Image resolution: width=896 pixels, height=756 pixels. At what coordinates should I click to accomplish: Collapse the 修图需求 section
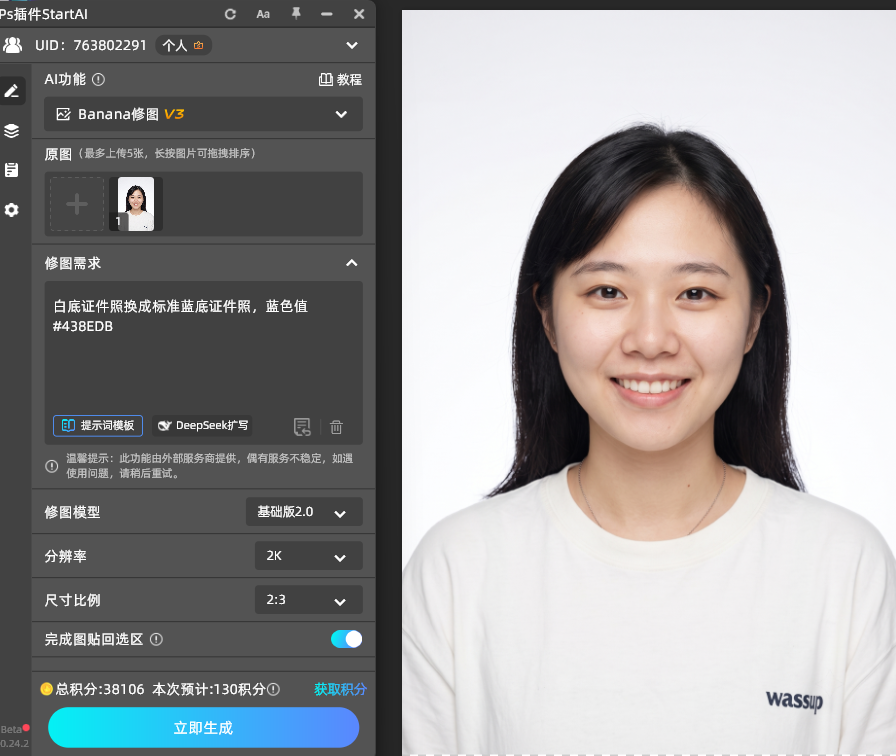tap(352, 263)
